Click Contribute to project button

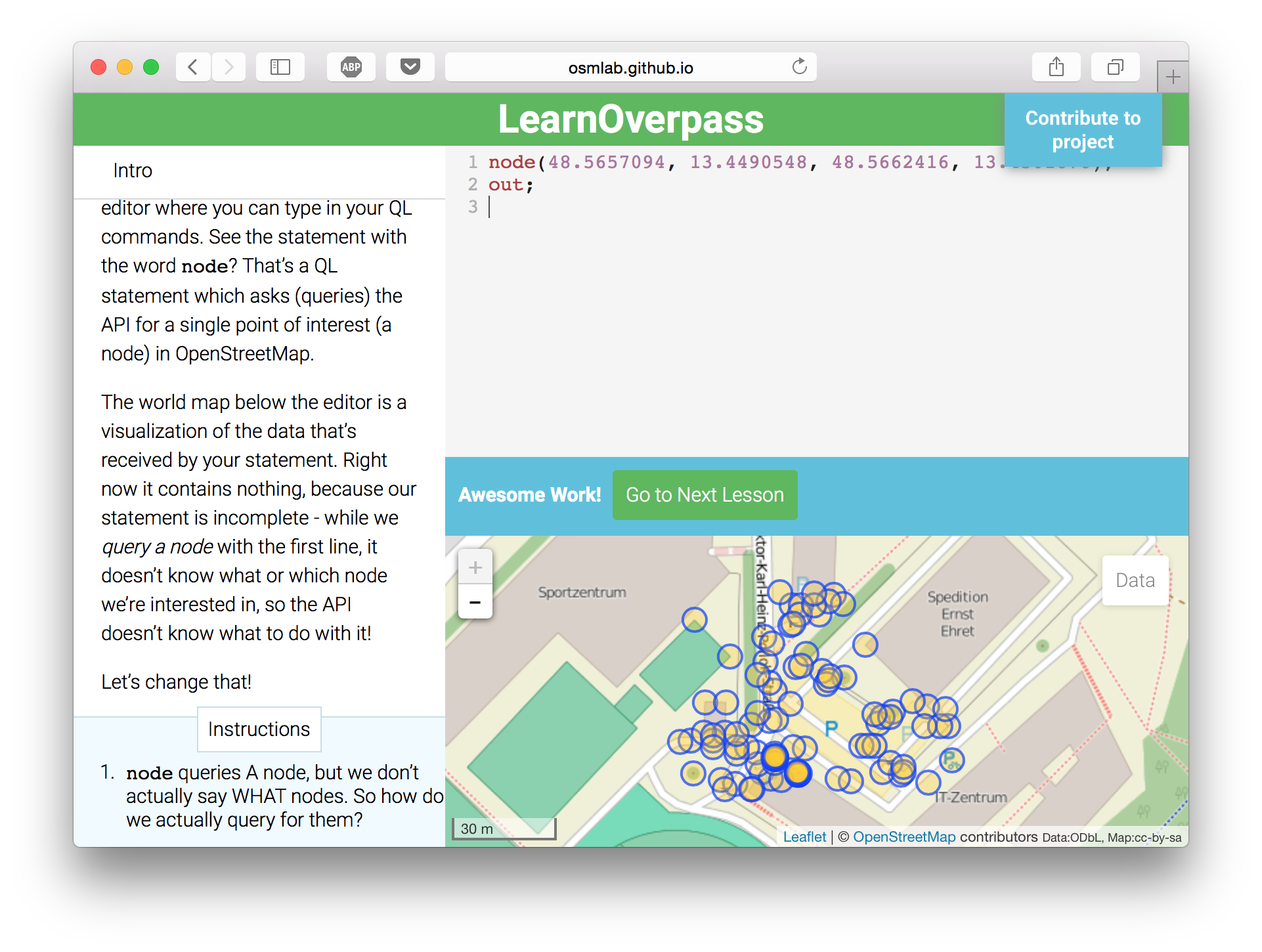(x=1083, y=130)
